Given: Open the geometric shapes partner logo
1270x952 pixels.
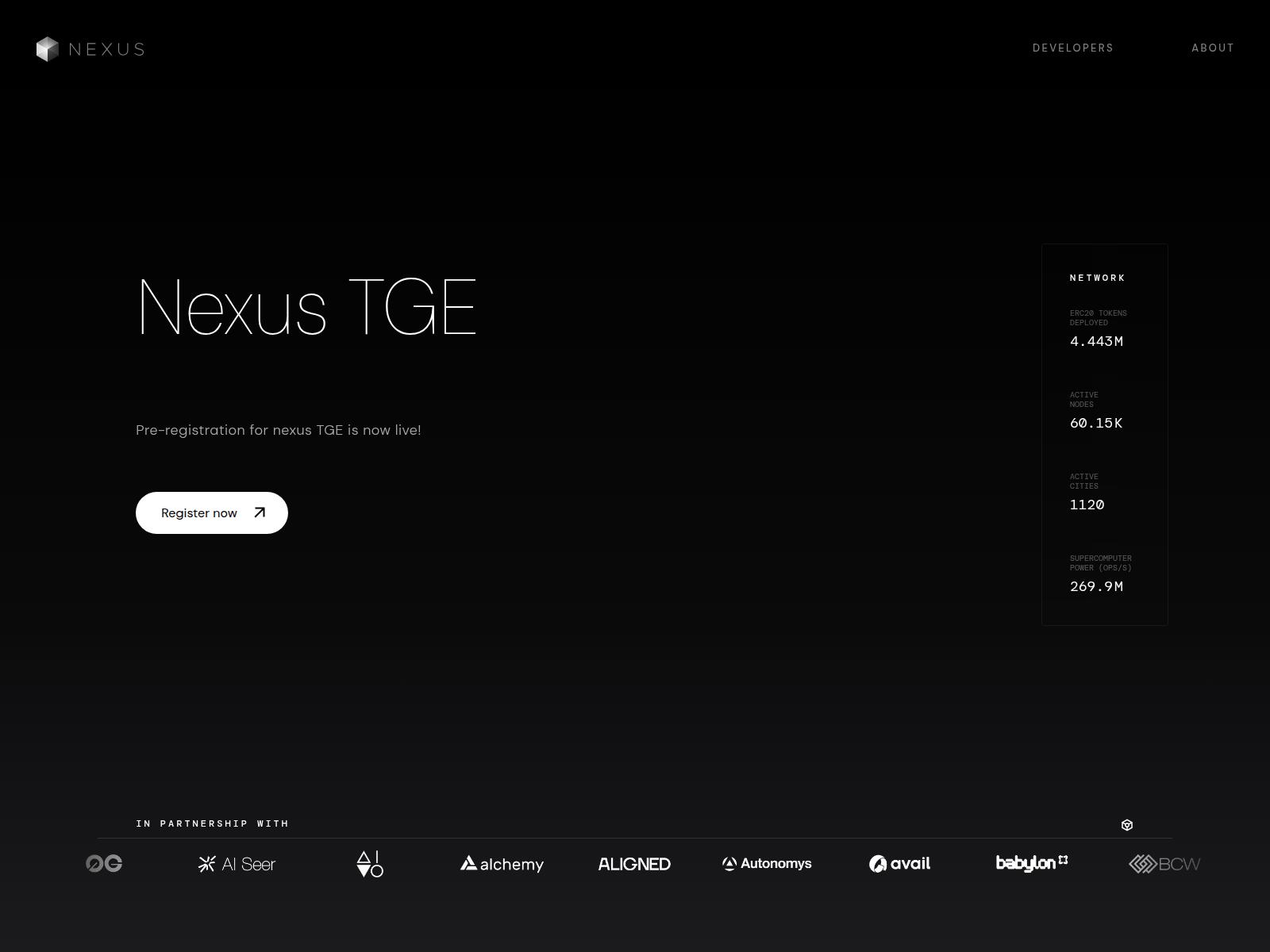Looking at the screenshot, I should point(369,864).
